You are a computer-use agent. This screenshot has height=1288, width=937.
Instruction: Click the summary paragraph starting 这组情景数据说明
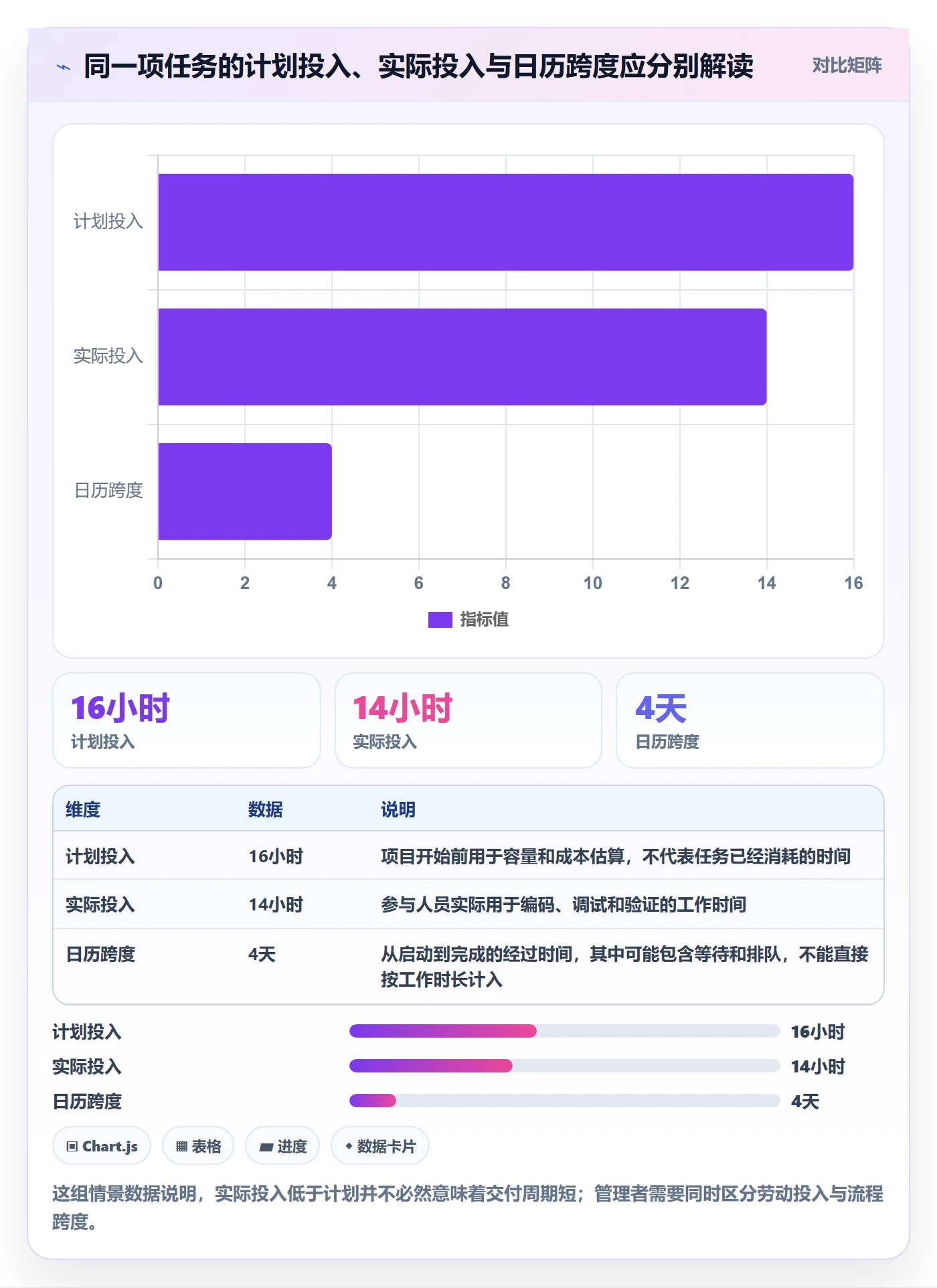coord(468,1208)
